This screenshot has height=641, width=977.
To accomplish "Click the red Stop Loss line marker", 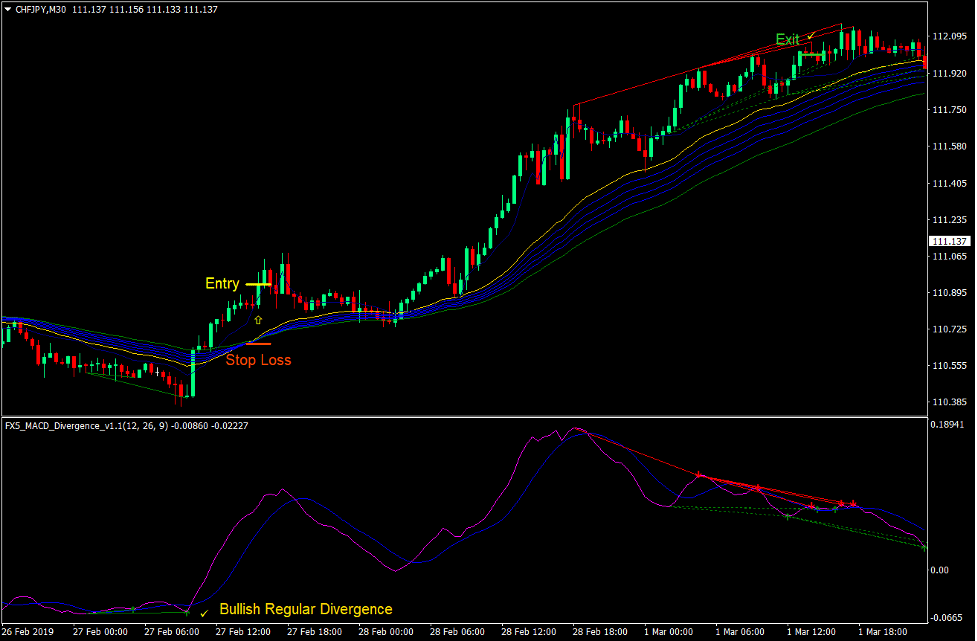I will [x=258, y=344].
